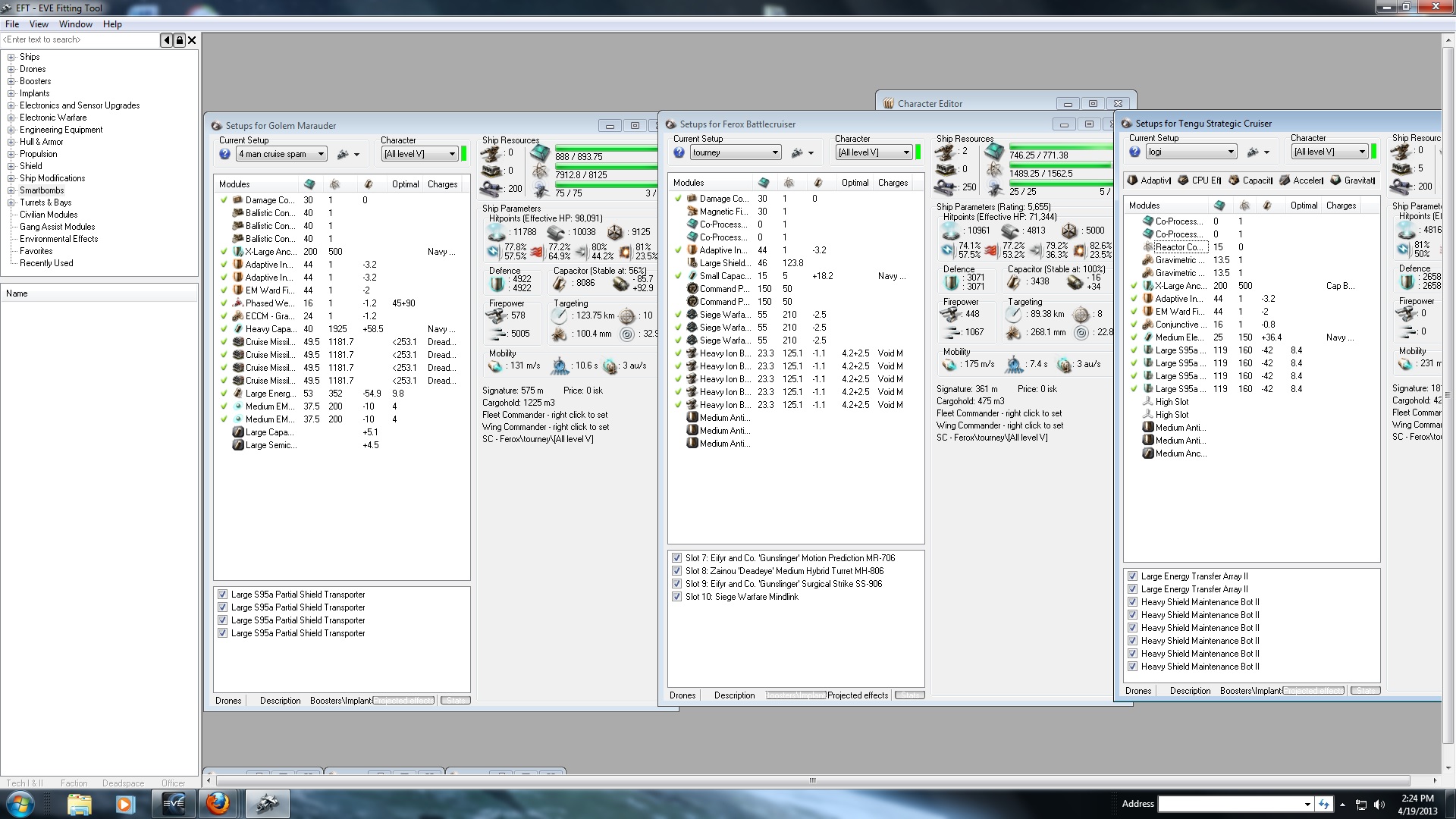The image size is (1456, 819).
Task: Click the blue help icon in Golem setup
Action: (x=224, y=154)
